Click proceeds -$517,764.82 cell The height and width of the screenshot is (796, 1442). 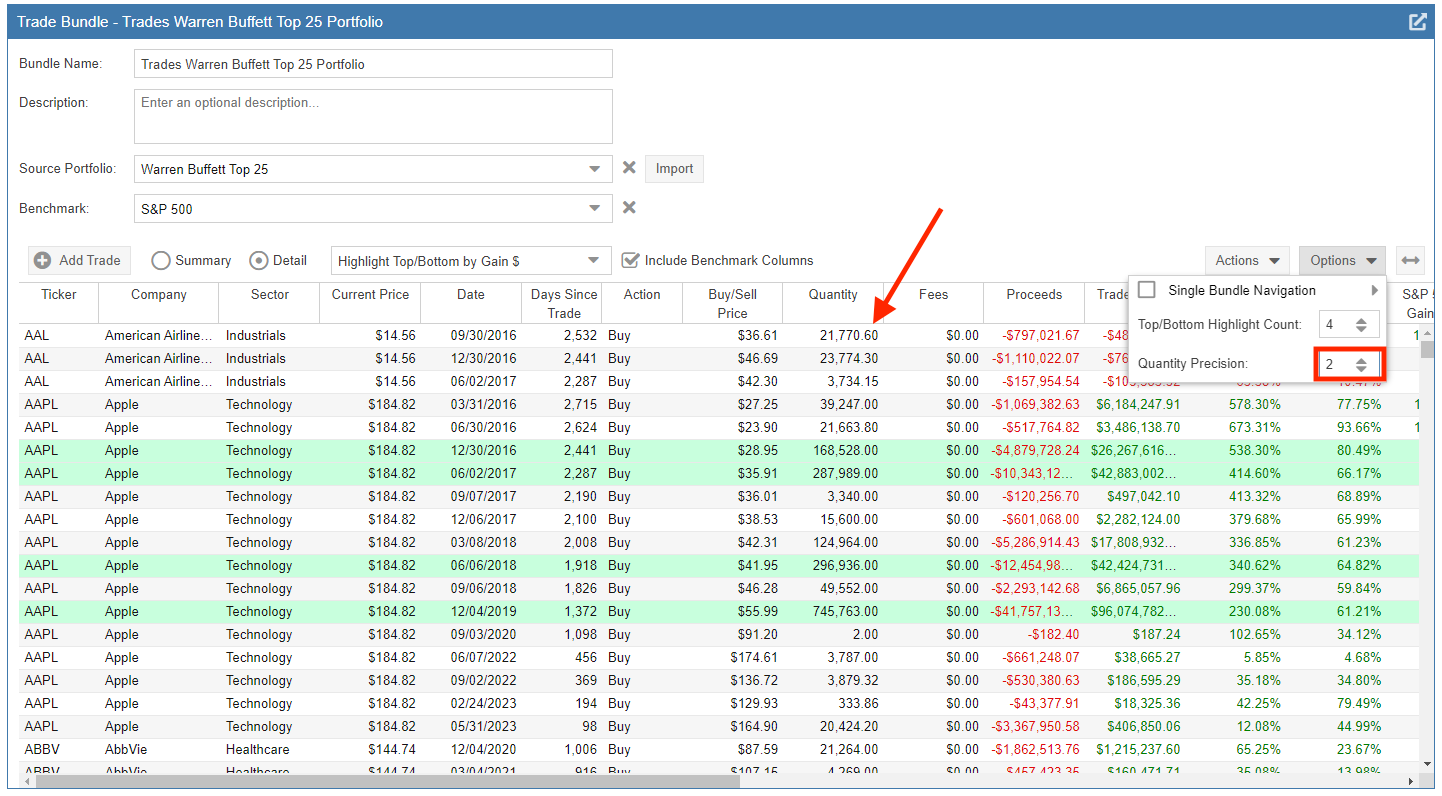1035,427
